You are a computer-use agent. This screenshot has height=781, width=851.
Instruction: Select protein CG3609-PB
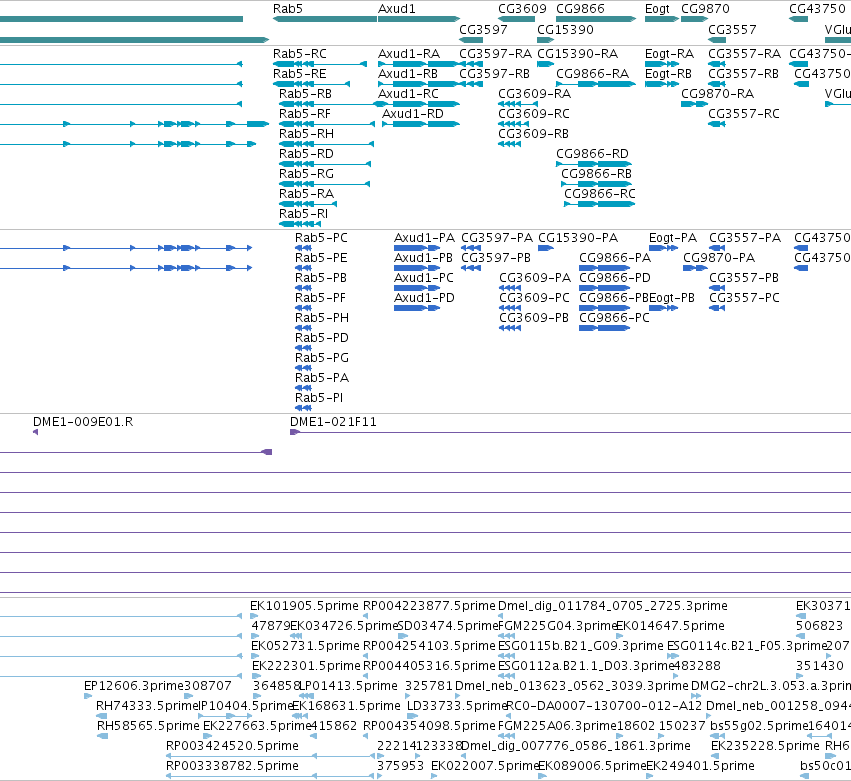[x=534, y=318]
